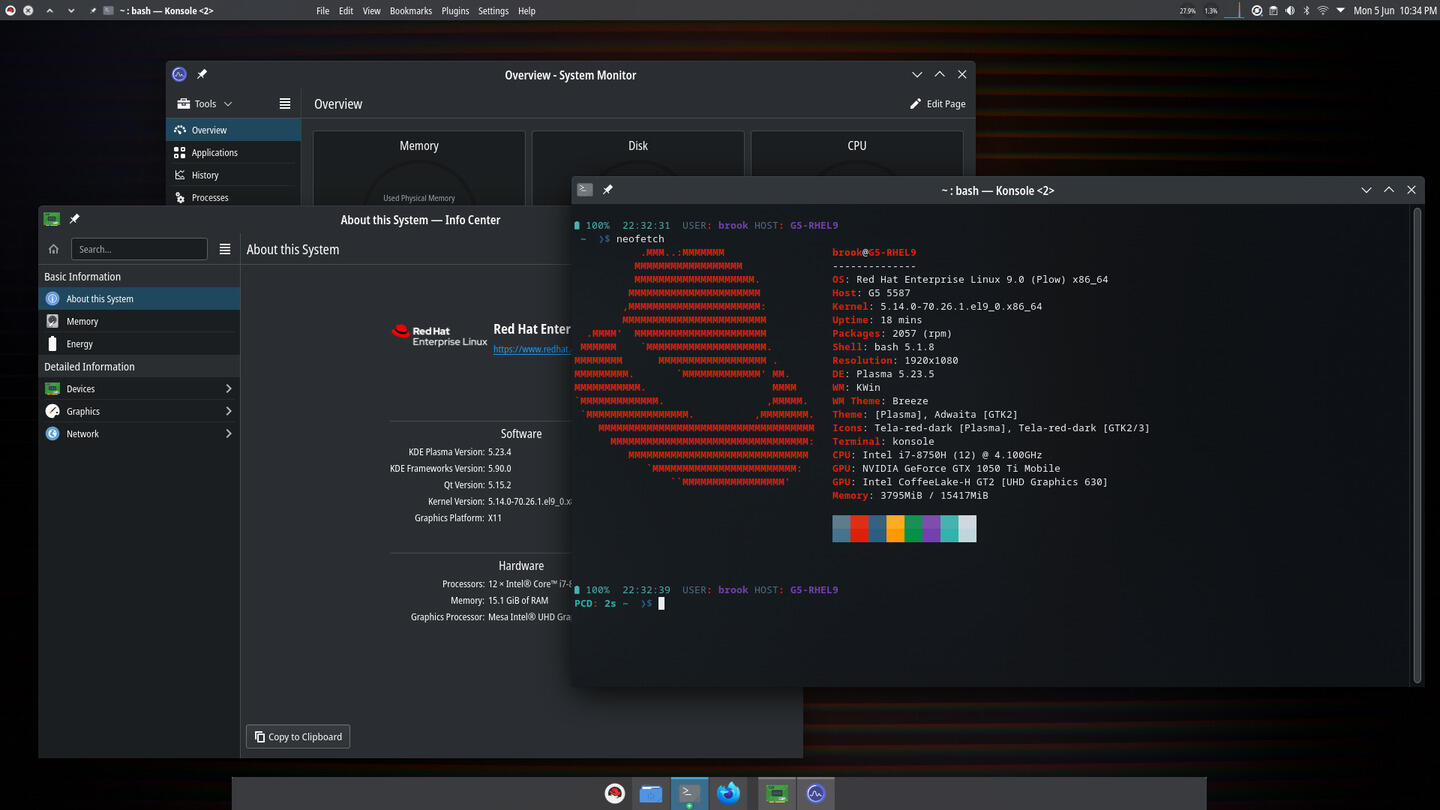Click the clock showing Mon 5 Jun 10:34 PM

point(1394,10)
